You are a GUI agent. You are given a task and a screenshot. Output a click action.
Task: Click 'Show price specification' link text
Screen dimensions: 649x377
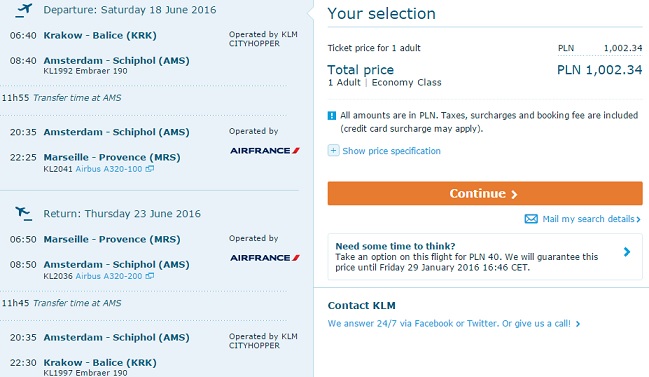point(391,151)
